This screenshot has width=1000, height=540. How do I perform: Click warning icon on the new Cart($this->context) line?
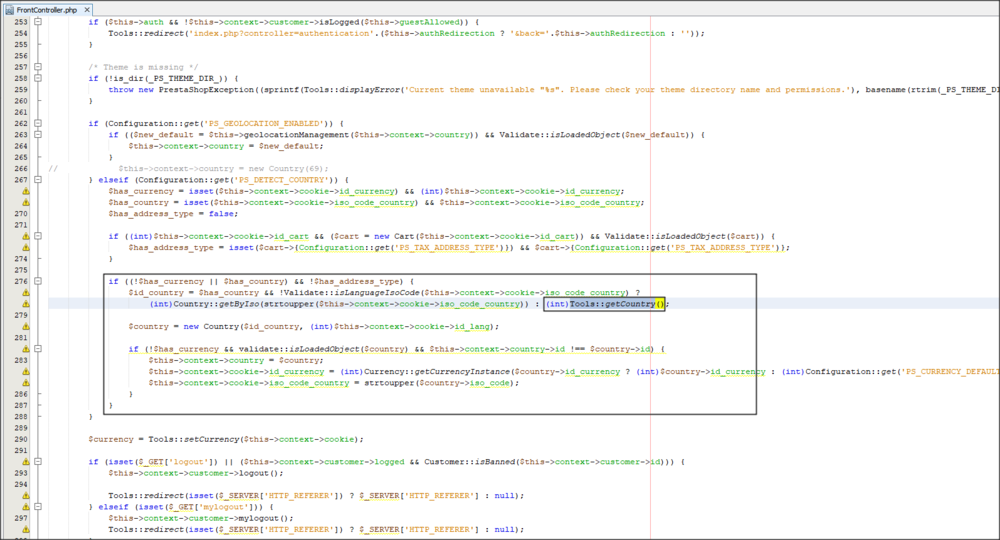[x=26, y=237]
